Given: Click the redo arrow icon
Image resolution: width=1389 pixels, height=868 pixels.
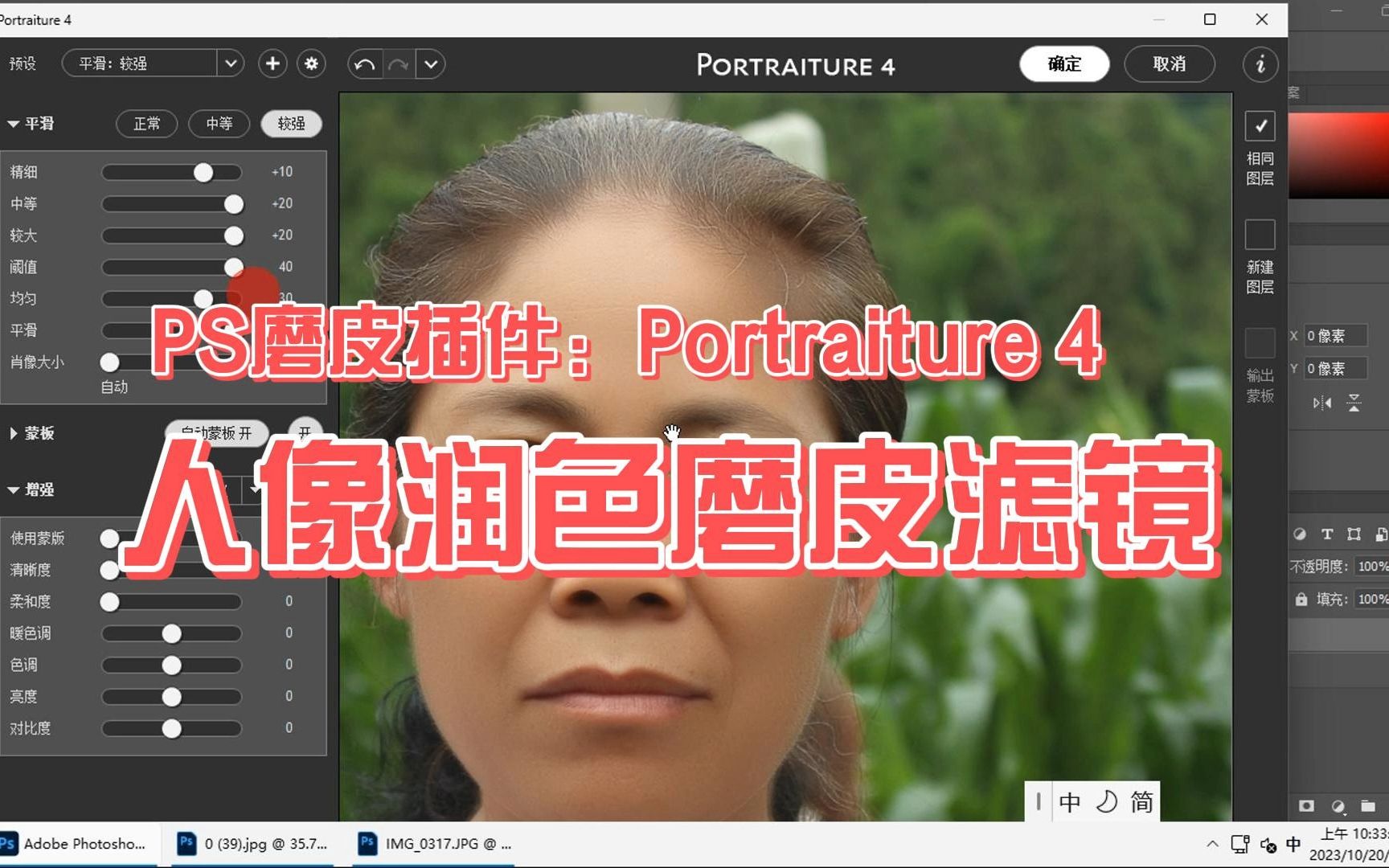Looking at the screenshot, I should coord(398,64).
